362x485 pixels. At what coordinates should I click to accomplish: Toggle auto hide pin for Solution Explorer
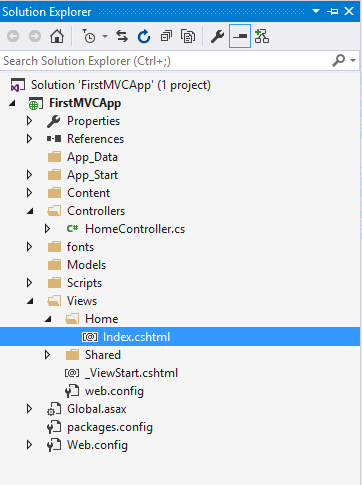[332, 11]
